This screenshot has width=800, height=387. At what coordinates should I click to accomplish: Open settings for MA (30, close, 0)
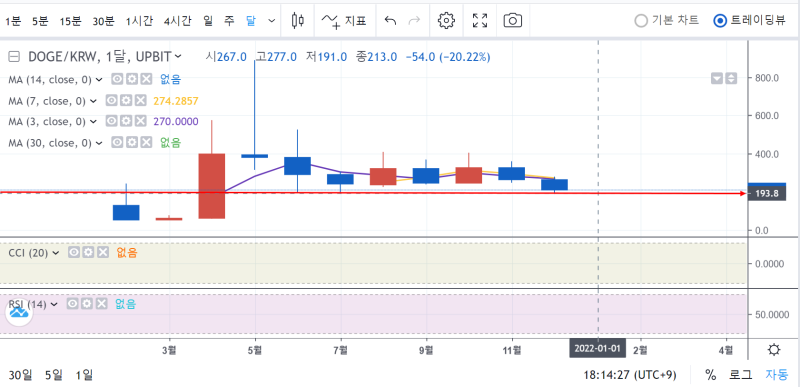[132, 142]
